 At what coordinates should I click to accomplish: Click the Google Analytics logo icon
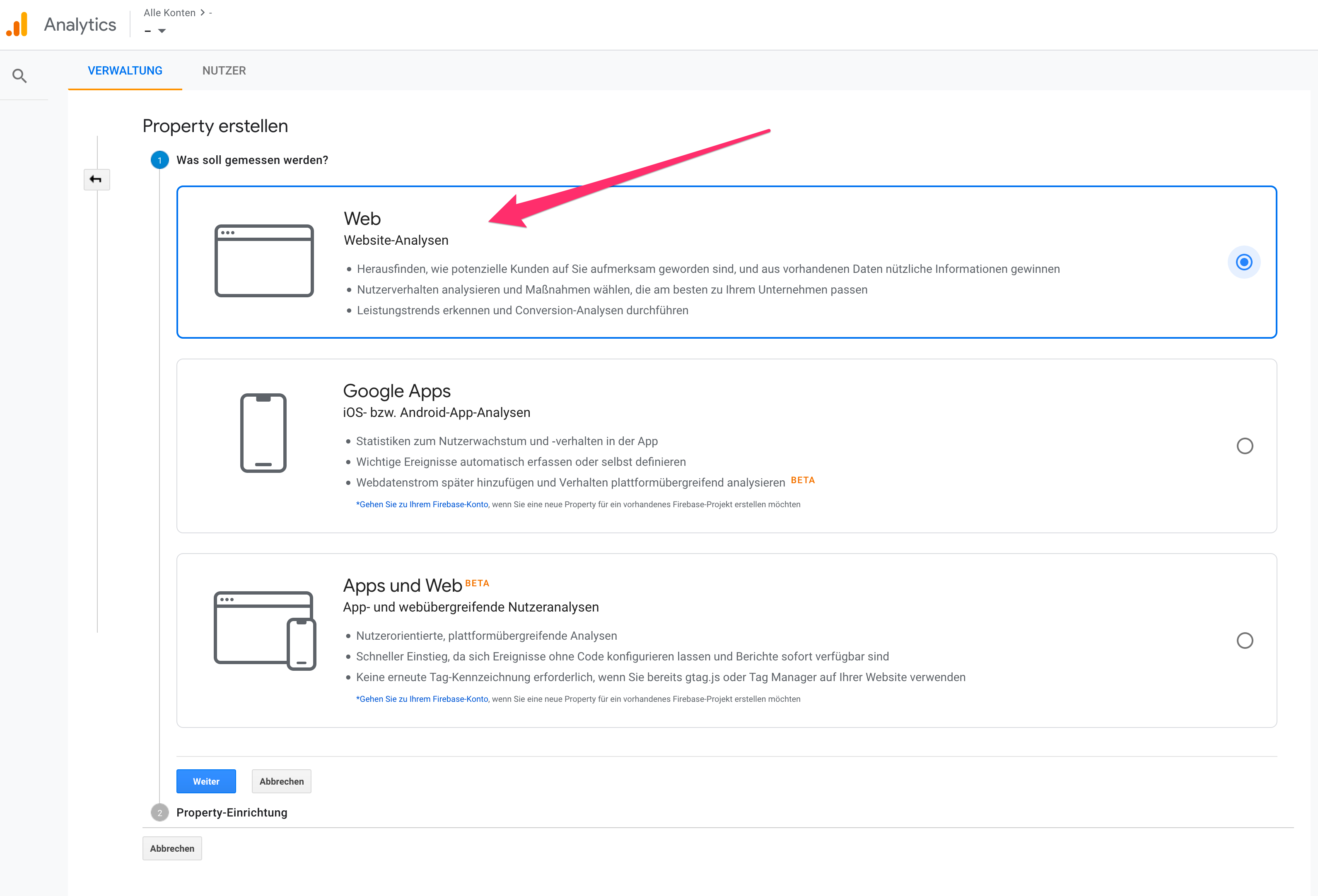(17, 24)
